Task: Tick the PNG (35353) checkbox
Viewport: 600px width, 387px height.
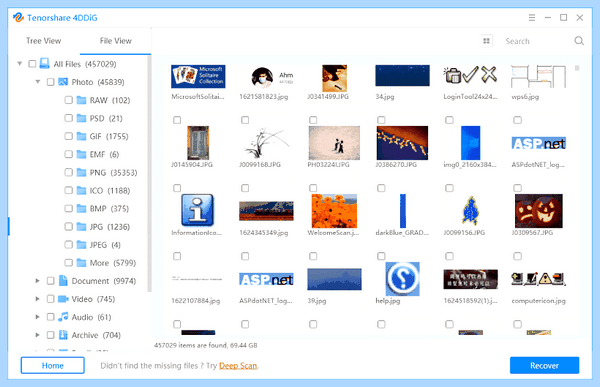Action: pos(68,173)
